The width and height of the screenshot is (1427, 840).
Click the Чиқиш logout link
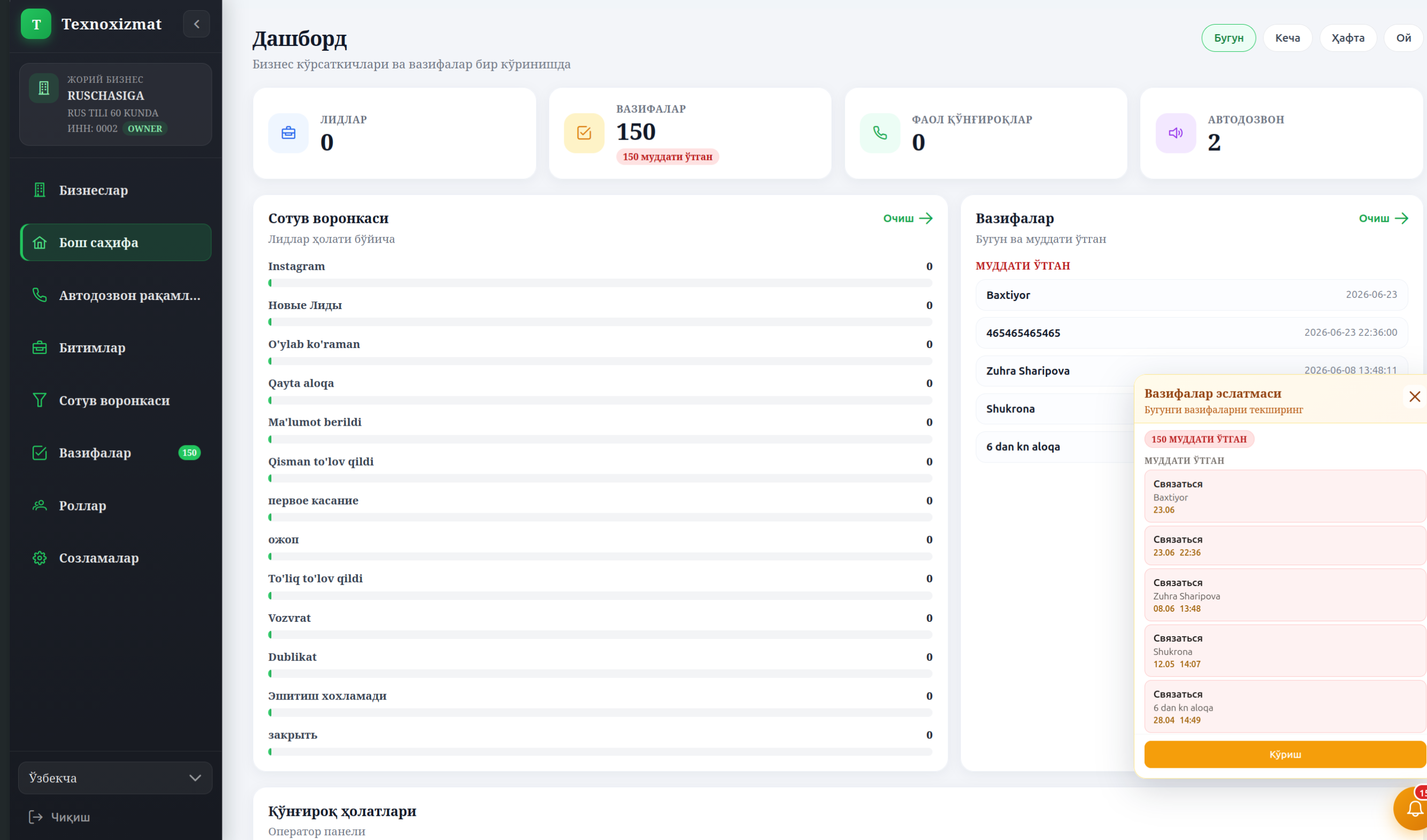click(x=59, y=817)
